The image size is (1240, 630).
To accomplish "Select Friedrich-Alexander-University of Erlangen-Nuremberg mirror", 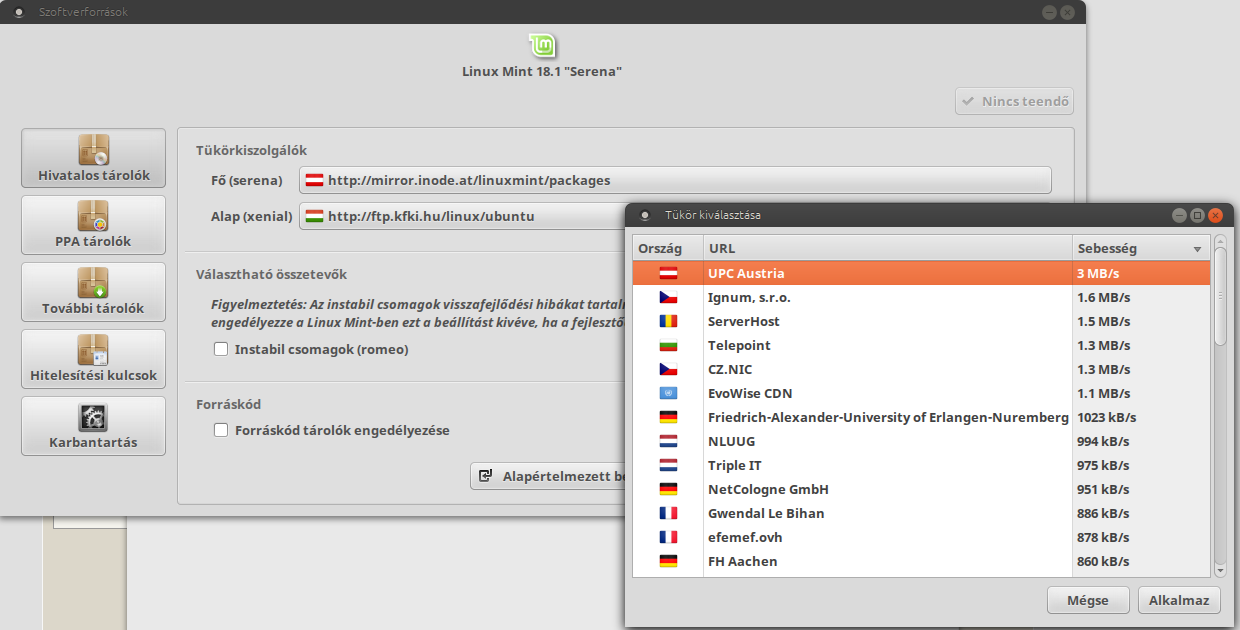I will [x=921, y=417].
